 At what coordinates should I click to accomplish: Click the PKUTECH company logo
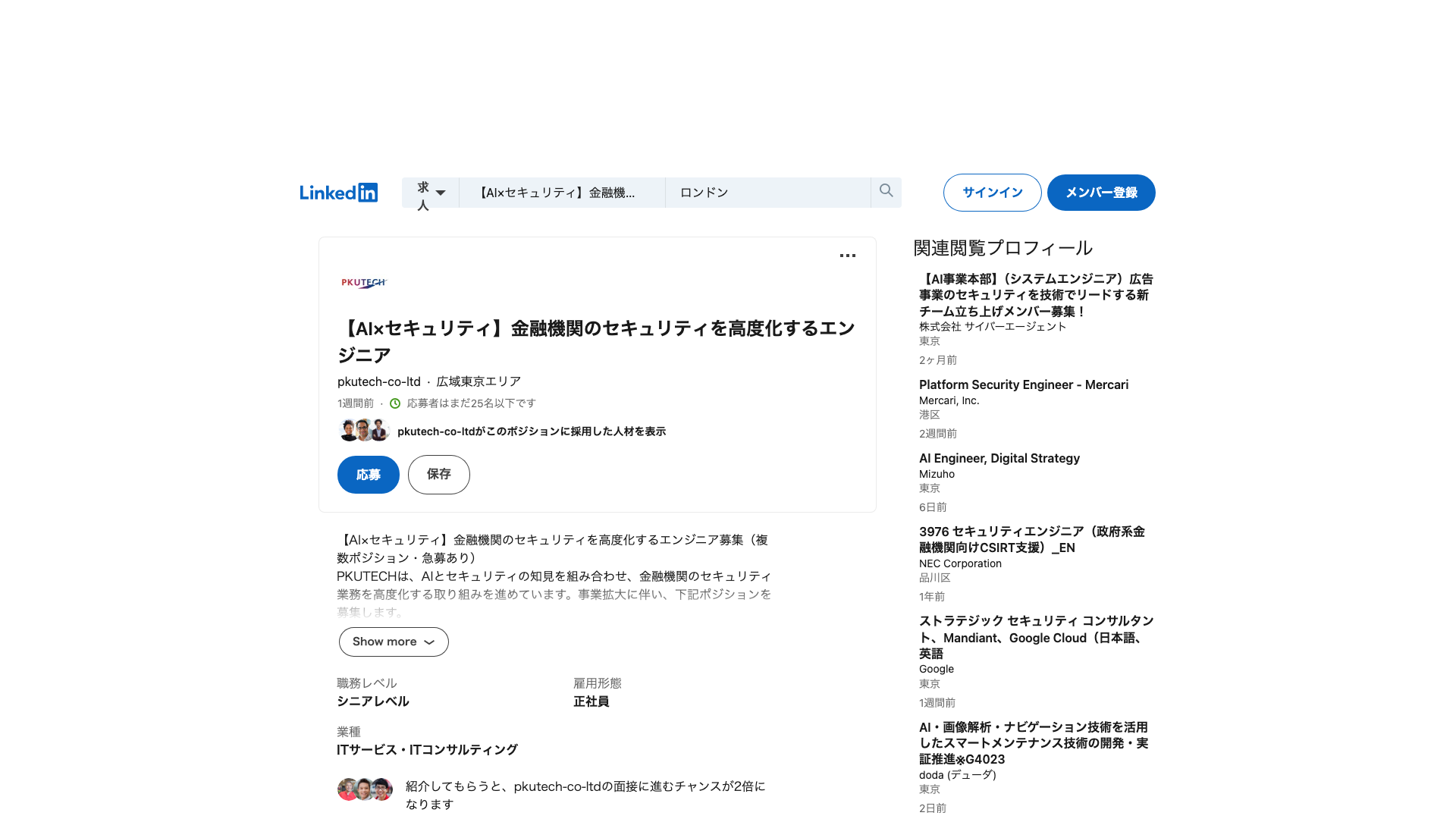[364, 283]
